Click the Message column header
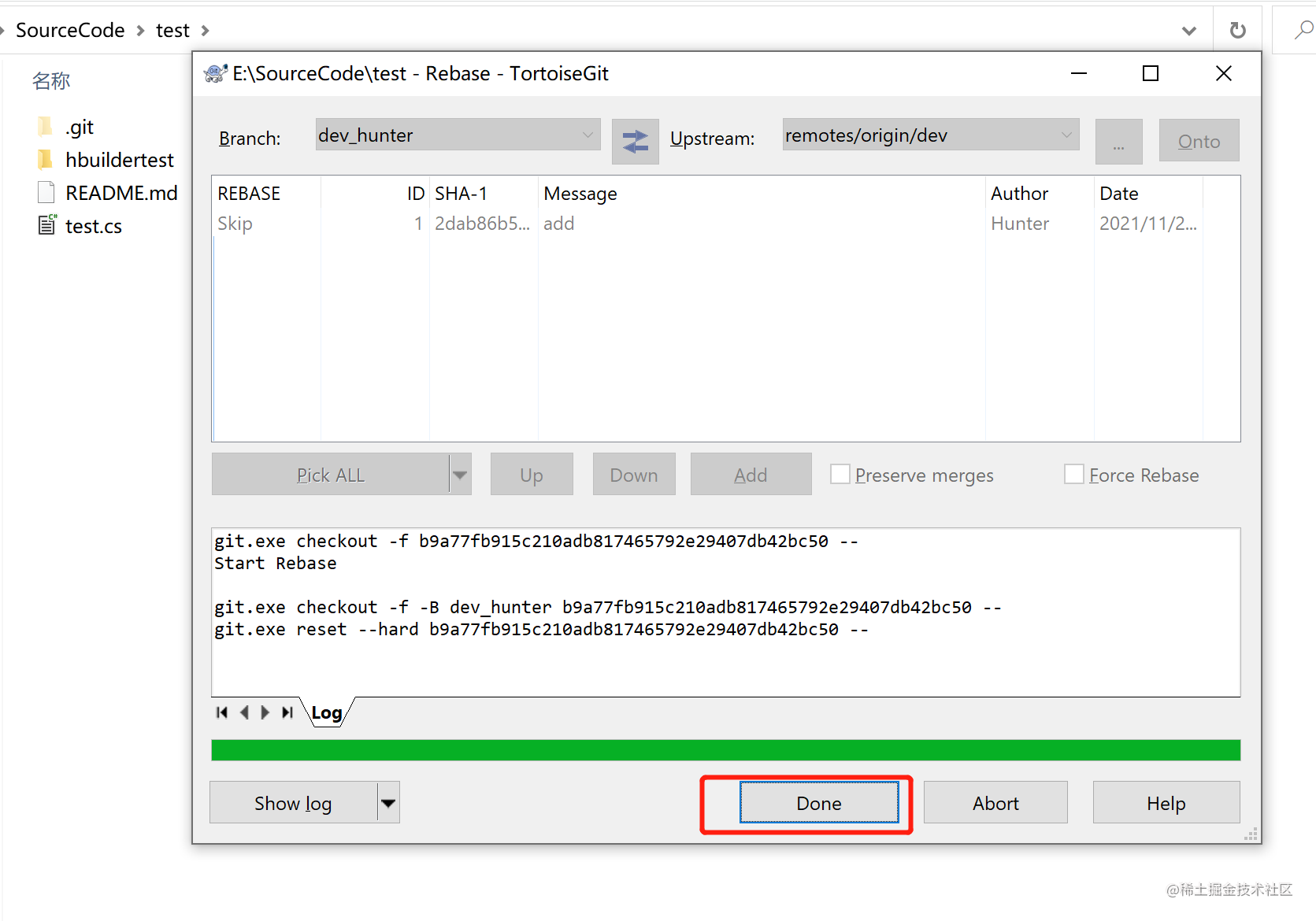The image size is (1316, 921). click(762, 194)
